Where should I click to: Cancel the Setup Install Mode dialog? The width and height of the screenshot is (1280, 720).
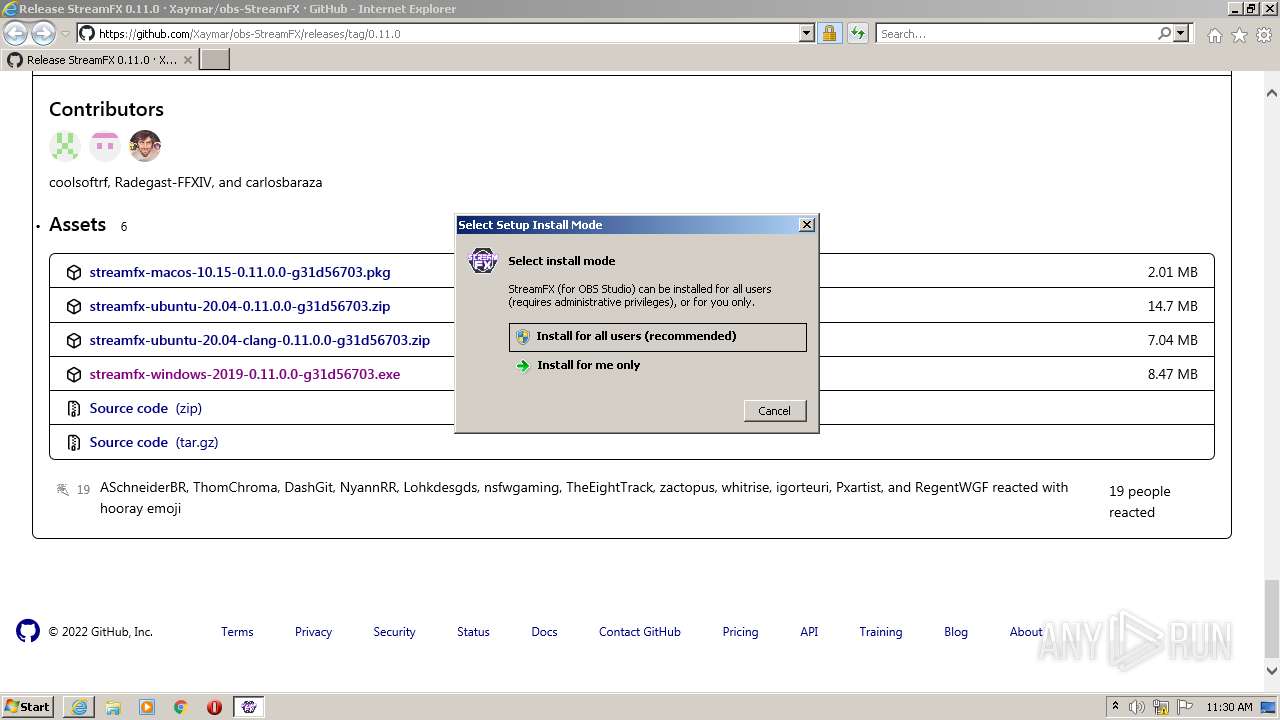click(x=774, y=411)
